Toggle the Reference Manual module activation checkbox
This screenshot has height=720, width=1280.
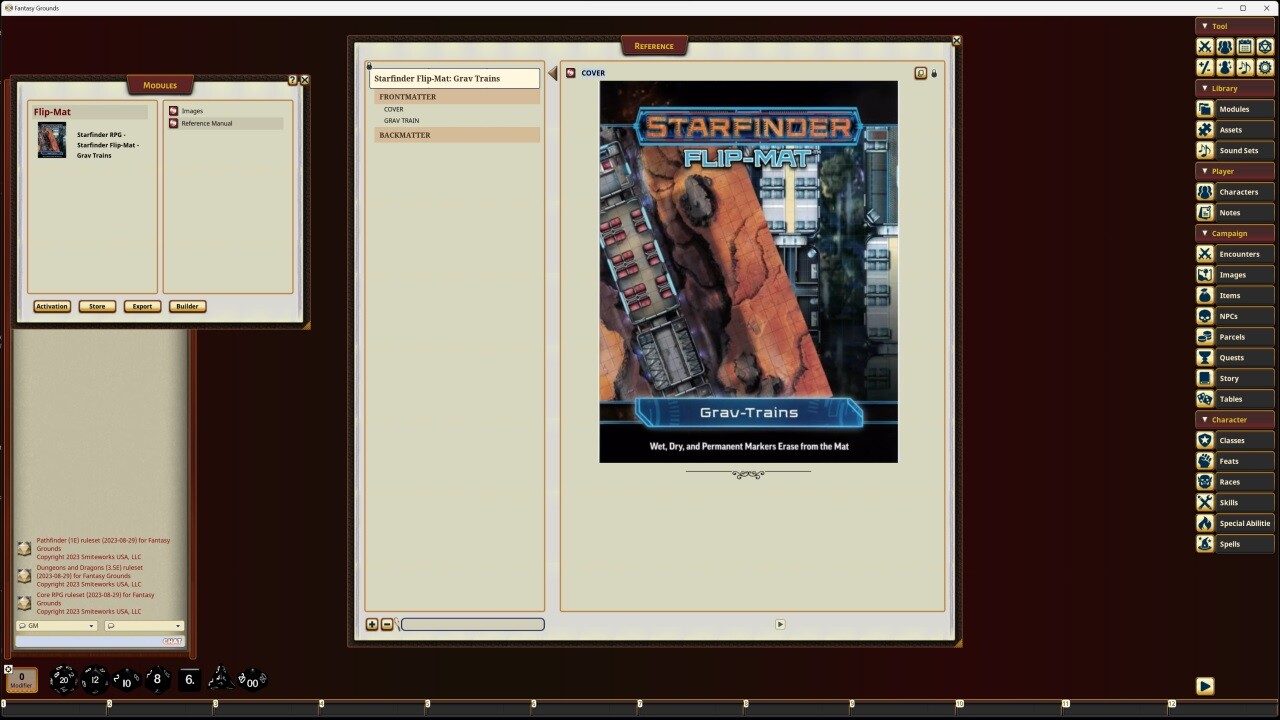[173, 123]
